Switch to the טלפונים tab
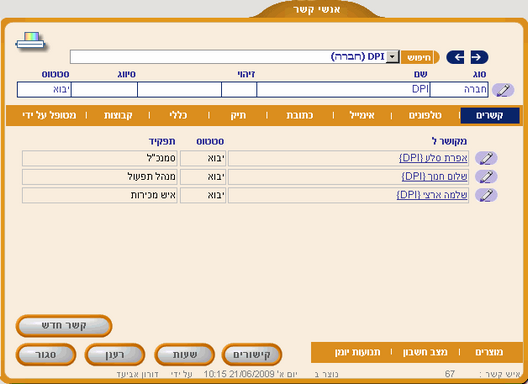This screenshot has width=528, height=384. click(x=425, y=116)
